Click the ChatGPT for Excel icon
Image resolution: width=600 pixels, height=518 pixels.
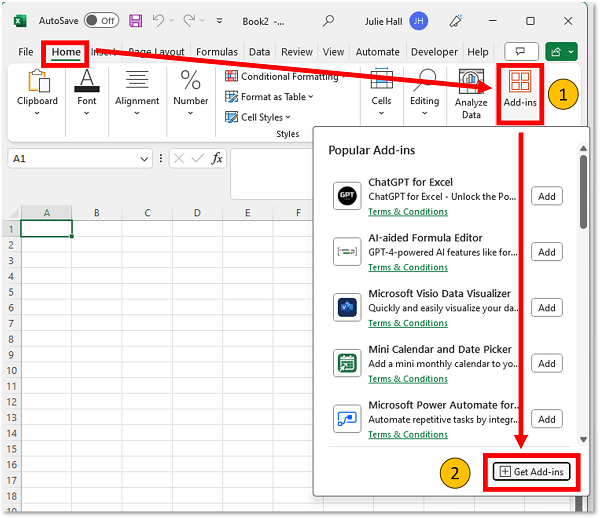click(x=347, y=196)
